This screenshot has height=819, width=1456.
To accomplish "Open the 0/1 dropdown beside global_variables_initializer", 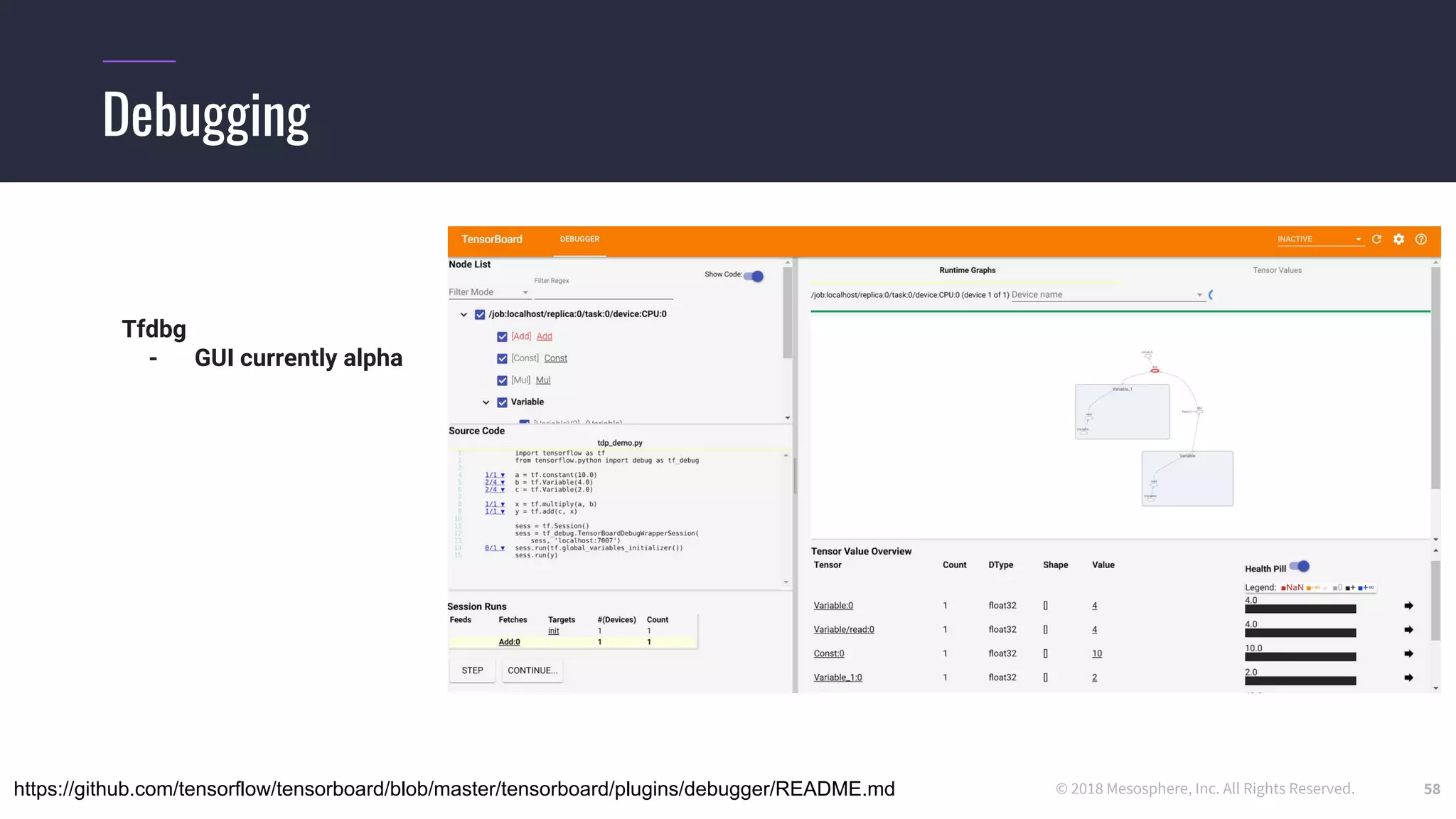I will pos(495,548).
